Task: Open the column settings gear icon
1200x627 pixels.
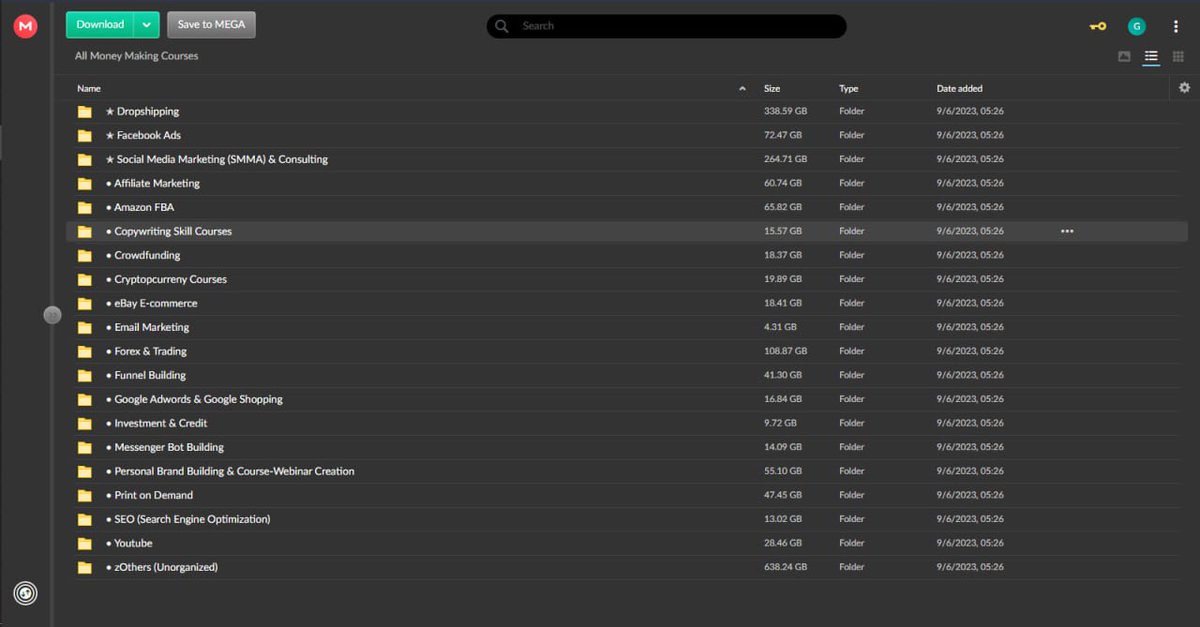Action: (1184, 88)
